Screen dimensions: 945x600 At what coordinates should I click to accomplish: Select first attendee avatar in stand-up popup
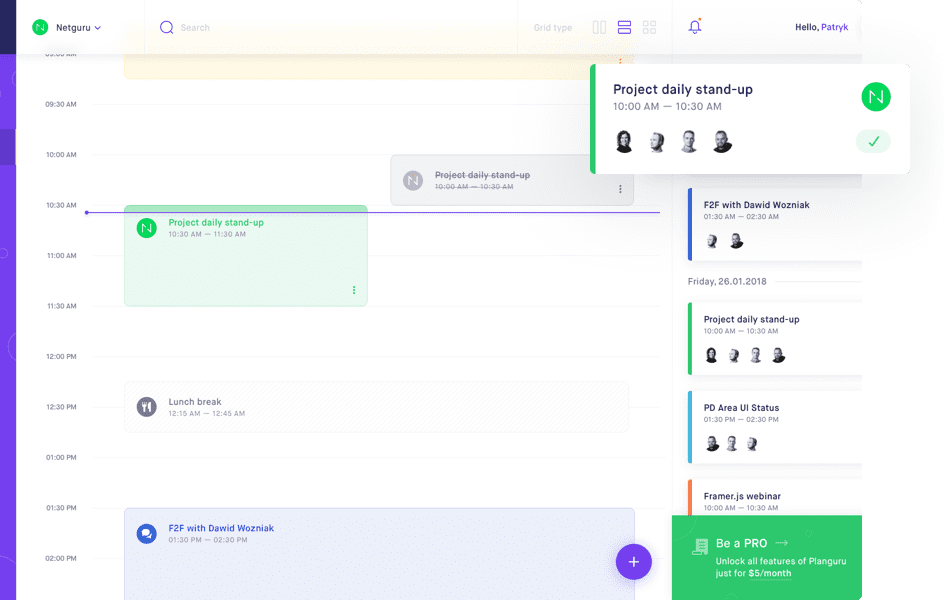(624, 142)
